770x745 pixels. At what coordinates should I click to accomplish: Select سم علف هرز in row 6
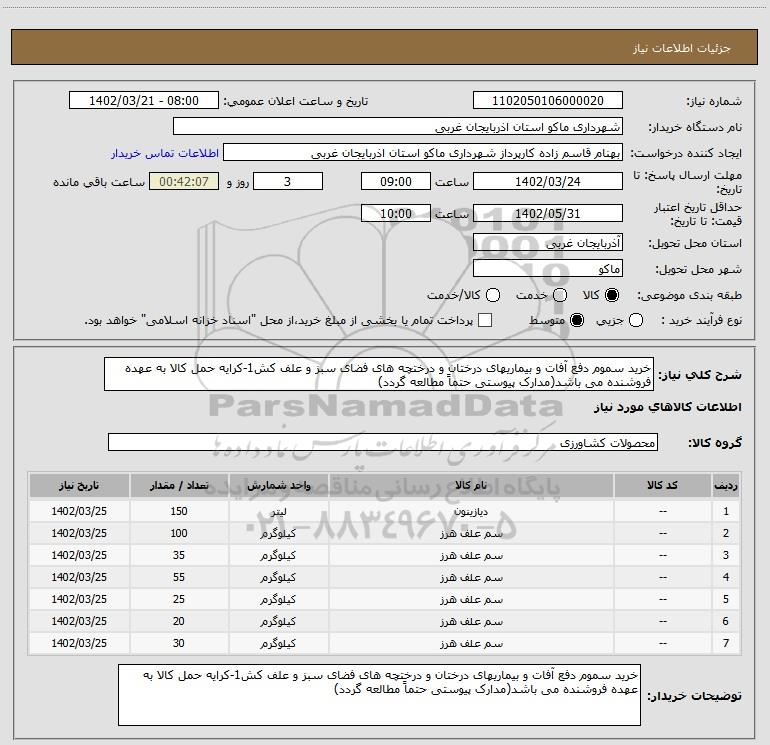(471, 622)
